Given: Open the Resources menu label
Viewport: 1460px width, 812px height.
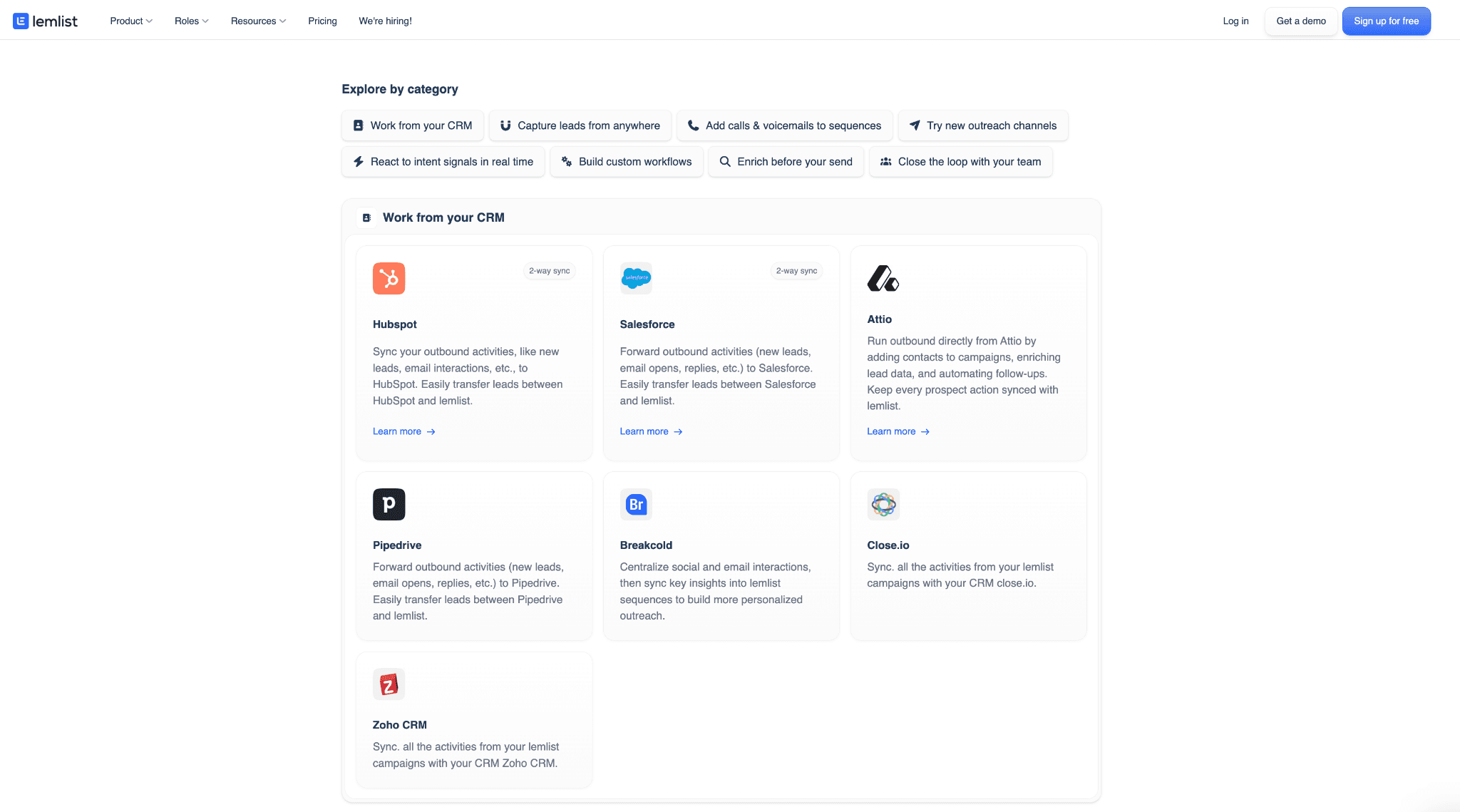Looking at the screenshot, I should click(253, 21).
